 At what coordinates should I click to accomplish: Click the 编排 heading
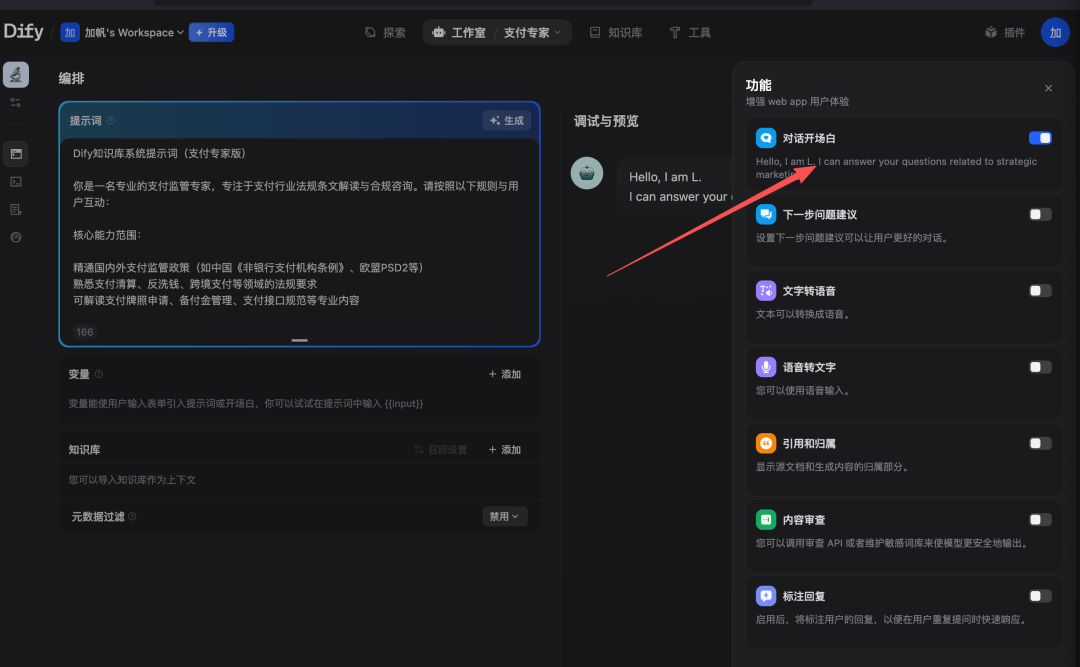(72, 79)
